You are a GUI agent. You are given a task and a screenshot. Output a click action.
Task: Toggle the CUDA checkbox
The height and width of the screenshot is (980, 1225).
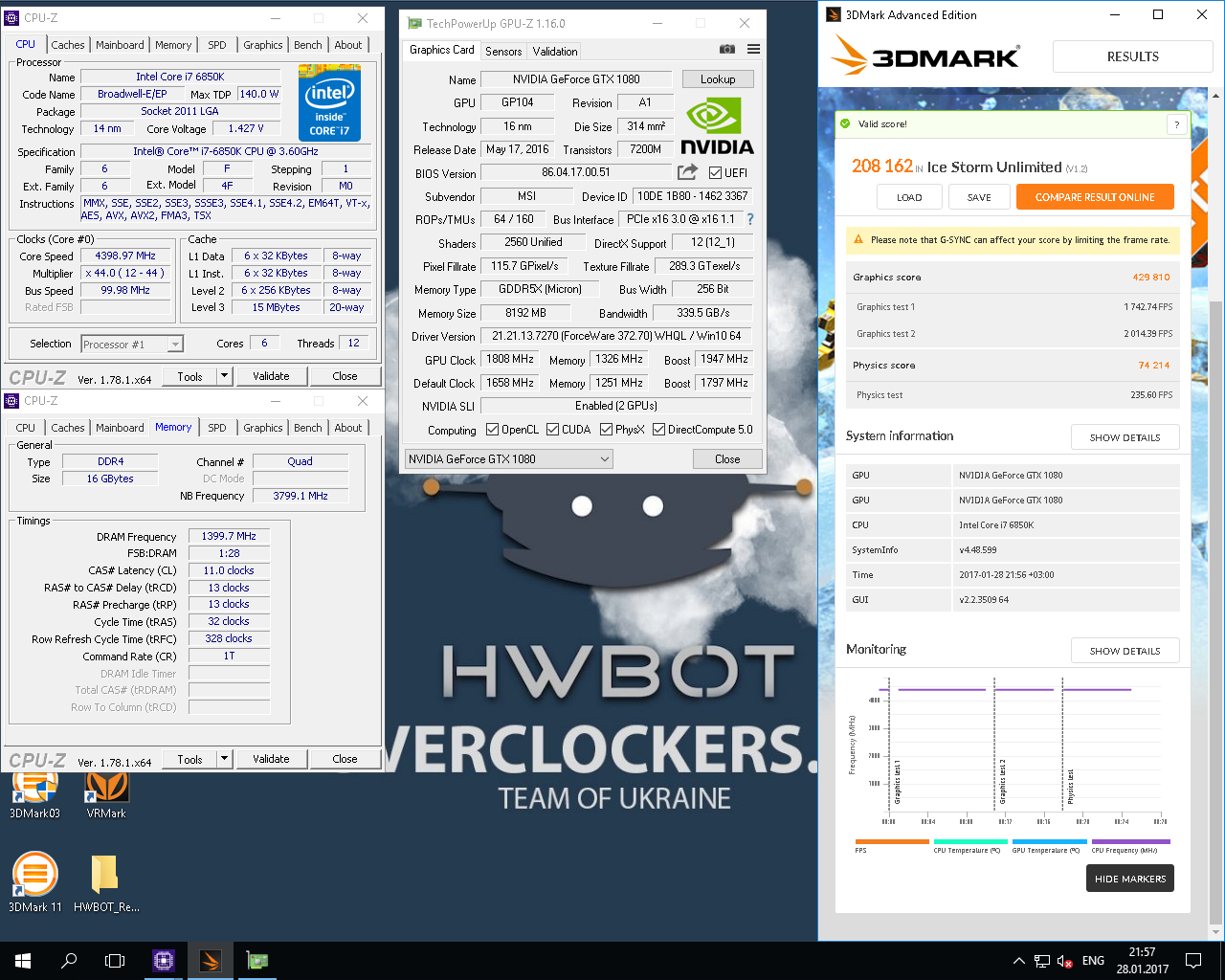552,429
